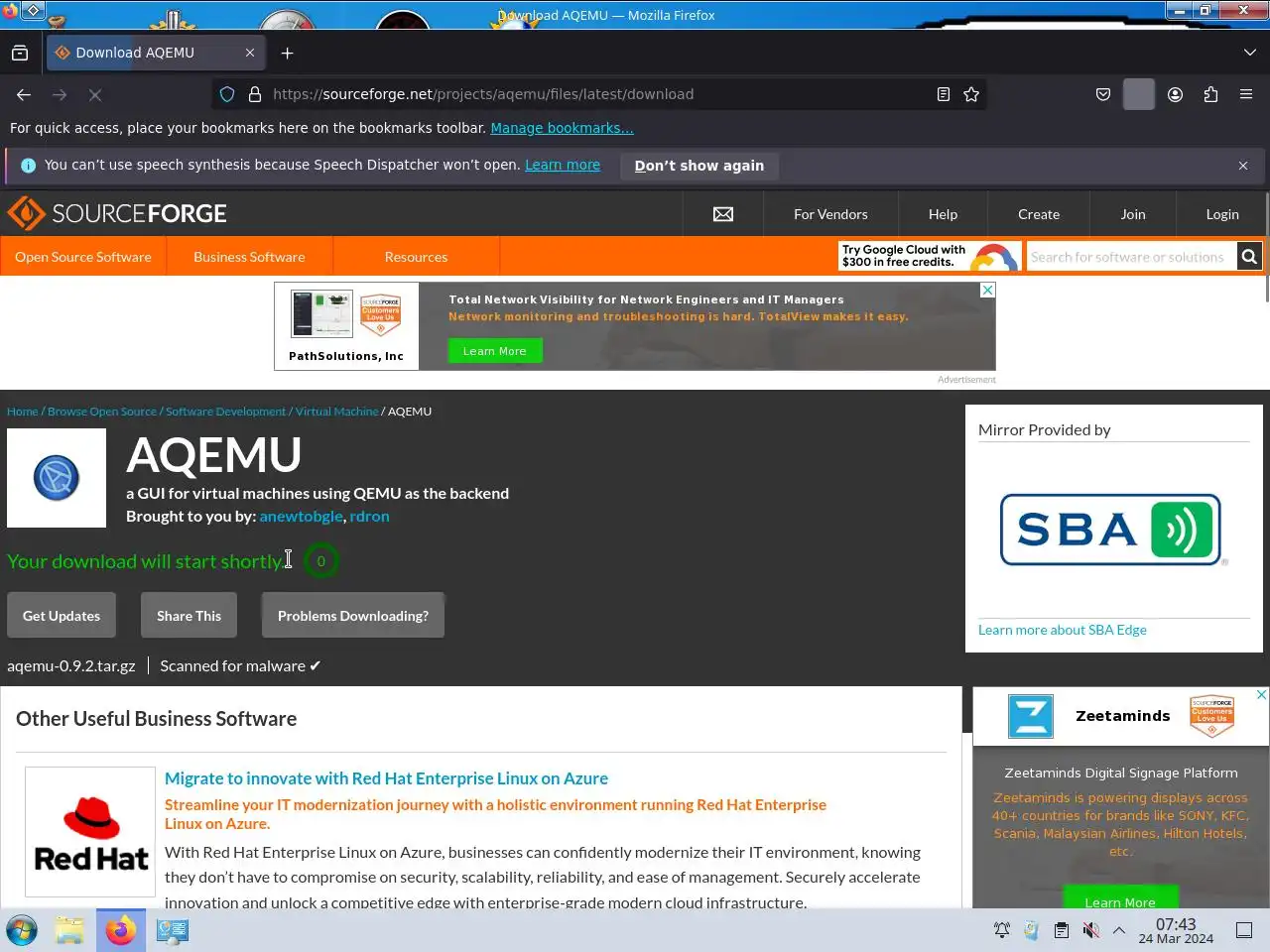This screenshot has height=952, width=1270.
Task: Click the search for software input field
Action: (x=1131, y=257)
